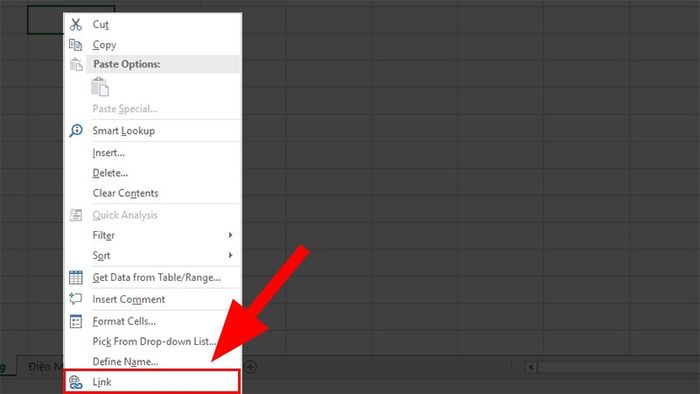Click the Smart Lookup magnifier icon

coord(76,130)
